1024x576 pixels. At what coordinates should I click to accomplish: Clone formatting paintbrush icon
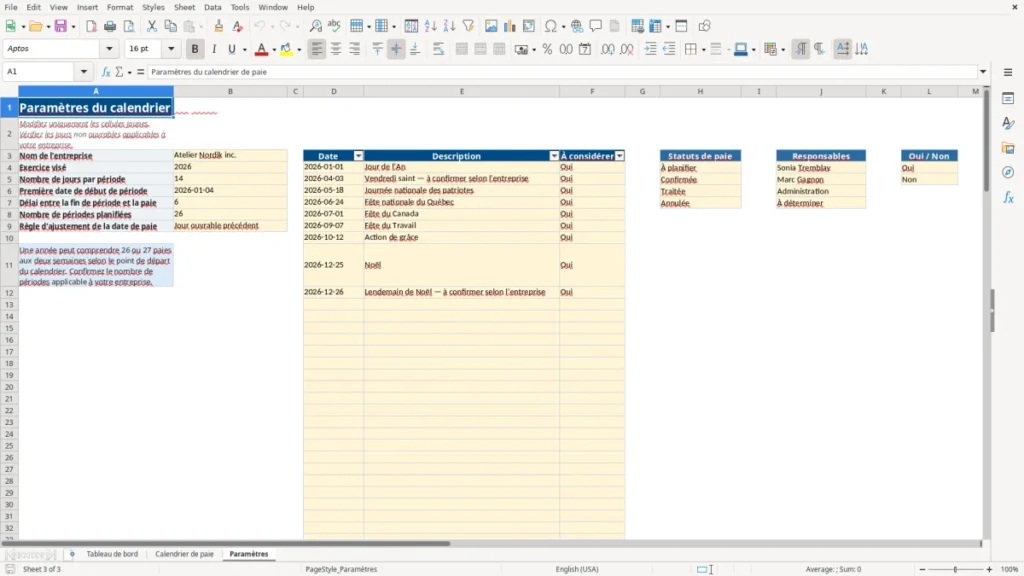(x=219, y=26)
